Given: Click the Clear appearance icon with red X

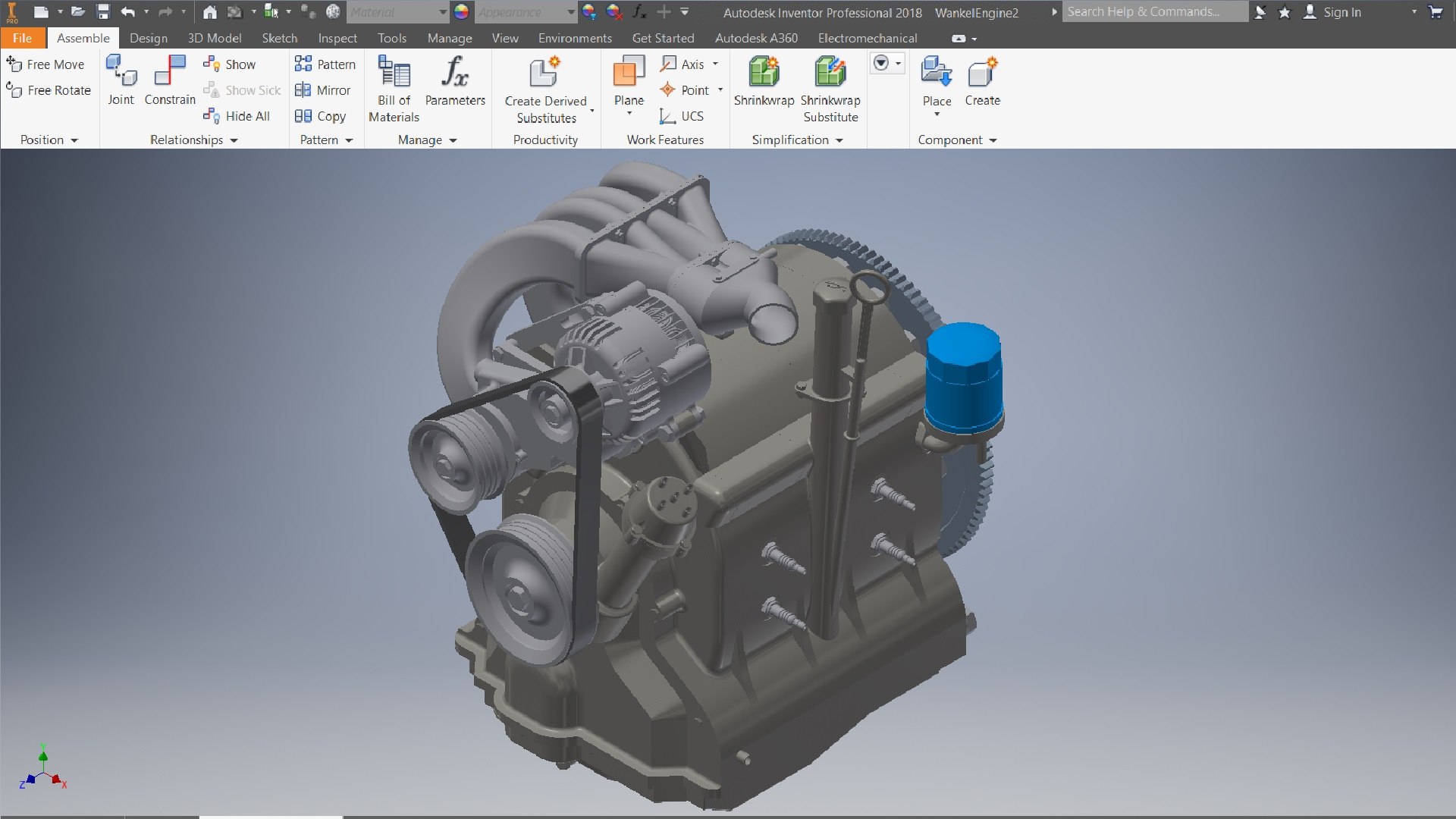Looking at the screenshot, I should tap(615, 12).
